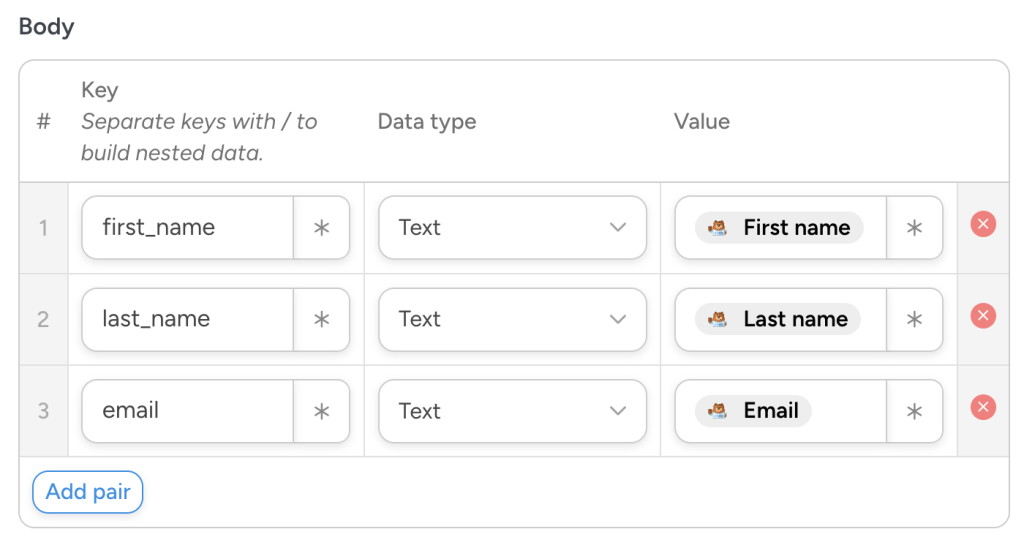Image resolution: width=1024 pixels, height=540 pixels.
Task: Open Data type dropdown for email row
Action: click(x=512, y=411)
